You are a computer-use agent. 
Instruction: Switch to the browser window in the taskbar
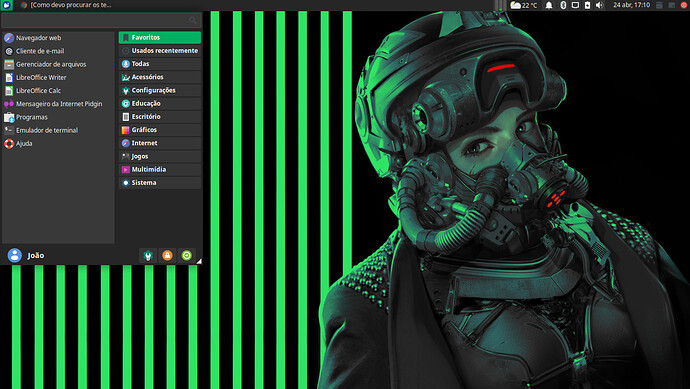pos(66,5)
